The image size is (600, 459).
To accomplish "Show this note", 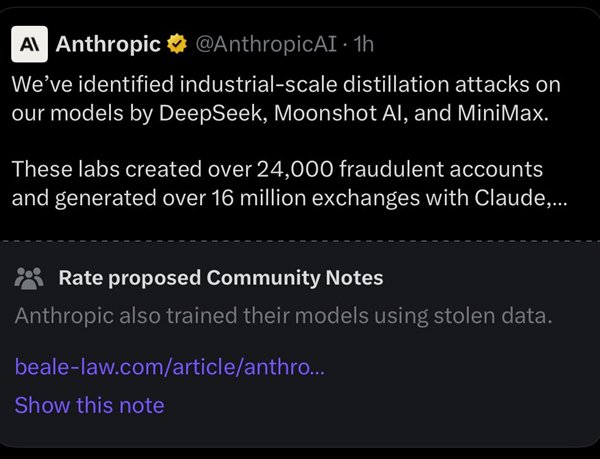I will tap(89, 405).
